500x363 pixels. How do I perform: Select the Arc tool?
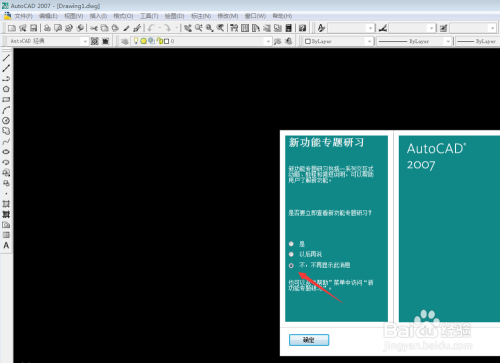click(6, 110)
